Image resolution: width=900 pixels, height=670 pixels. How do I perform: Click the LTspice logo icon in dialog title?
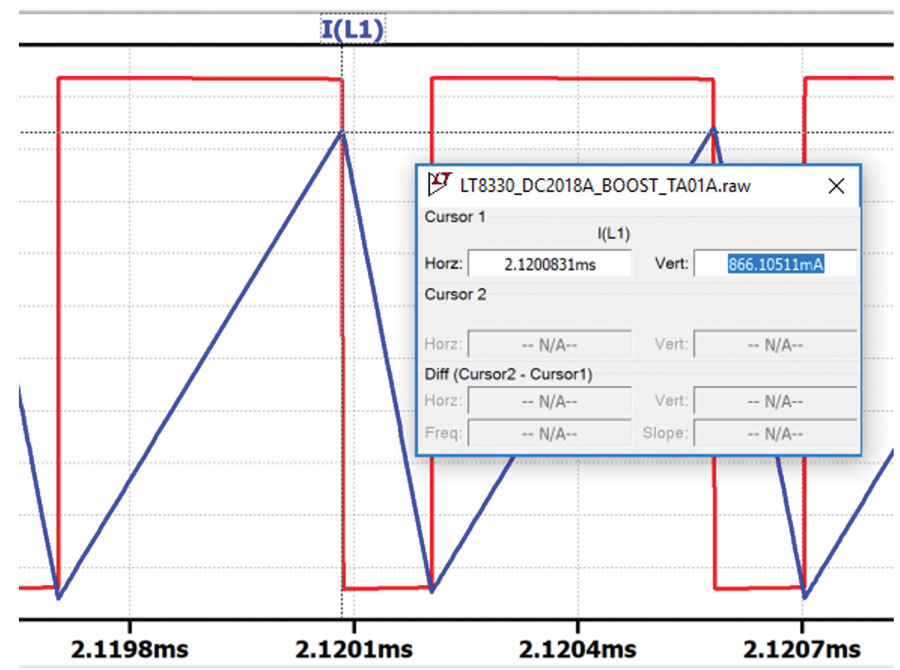pyautogui.click(x=439, y=184)
